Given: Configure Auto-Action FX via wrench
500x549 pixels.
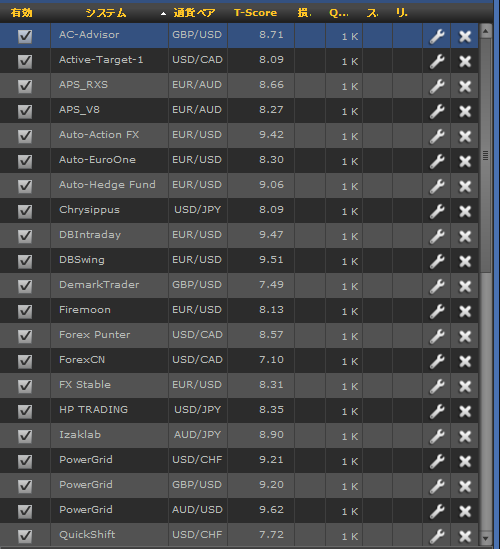Looking at the screenshot, I should (x=437, y=136).
